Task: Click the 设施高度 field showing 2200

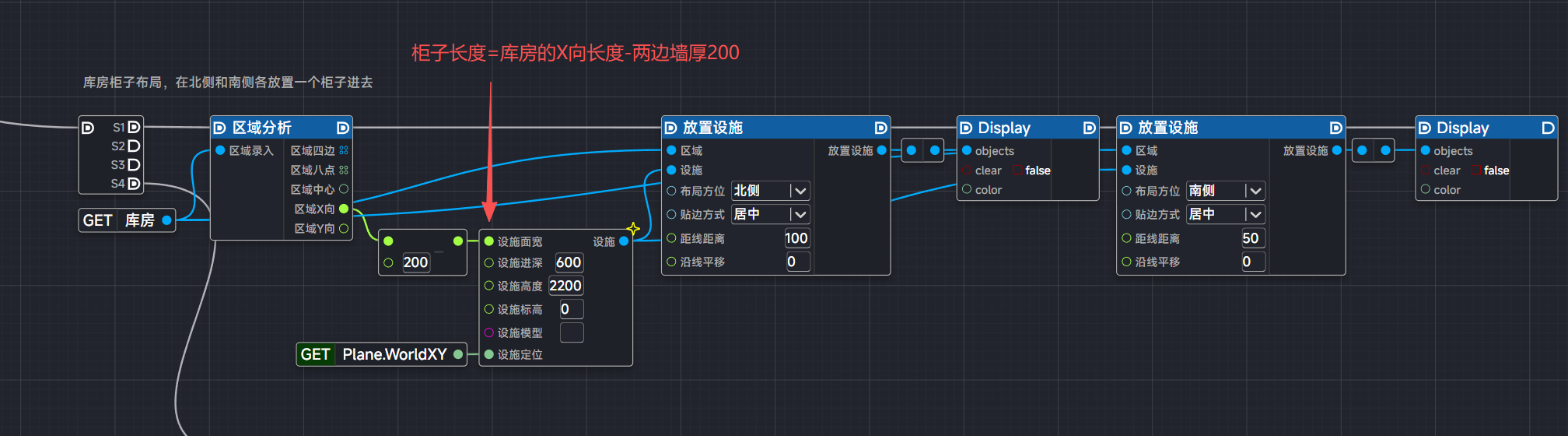Action: pos(565,286)
